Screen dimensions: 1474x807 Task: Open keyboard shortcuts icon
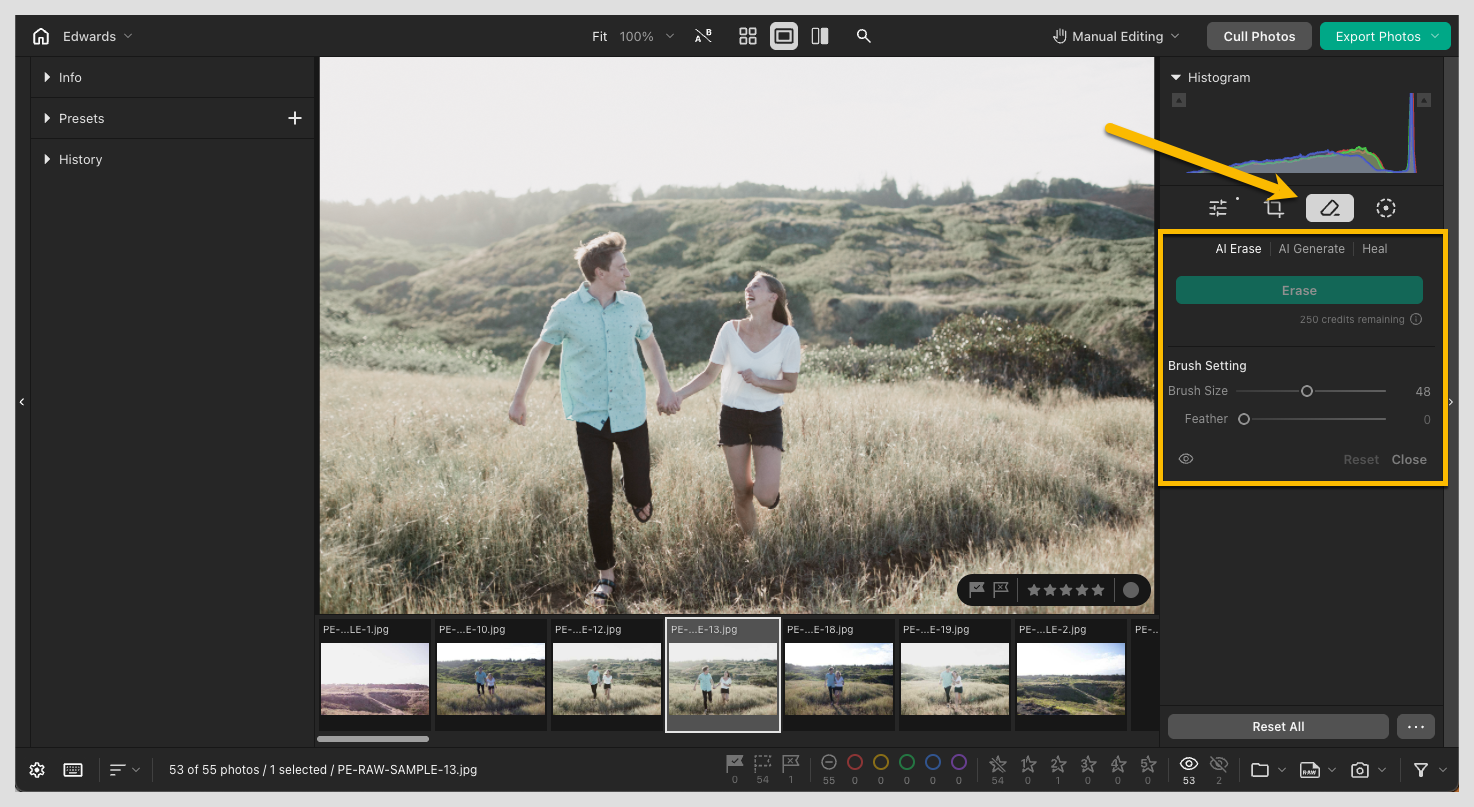(73, 770)
